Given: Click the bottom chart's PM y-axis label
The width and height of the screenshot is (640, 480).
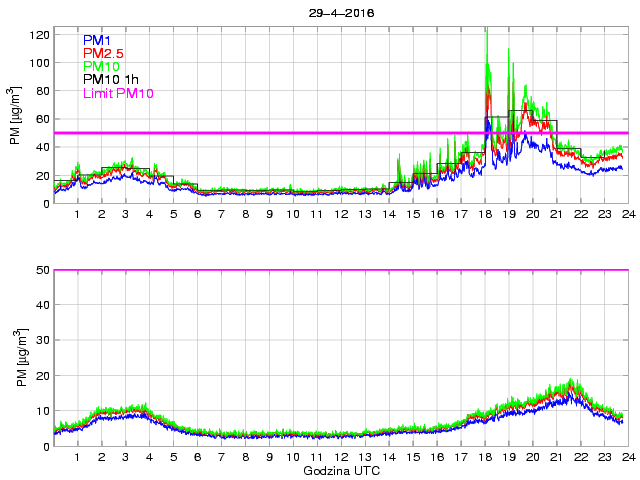Looking at the screenshot, I should pos(16,358).
